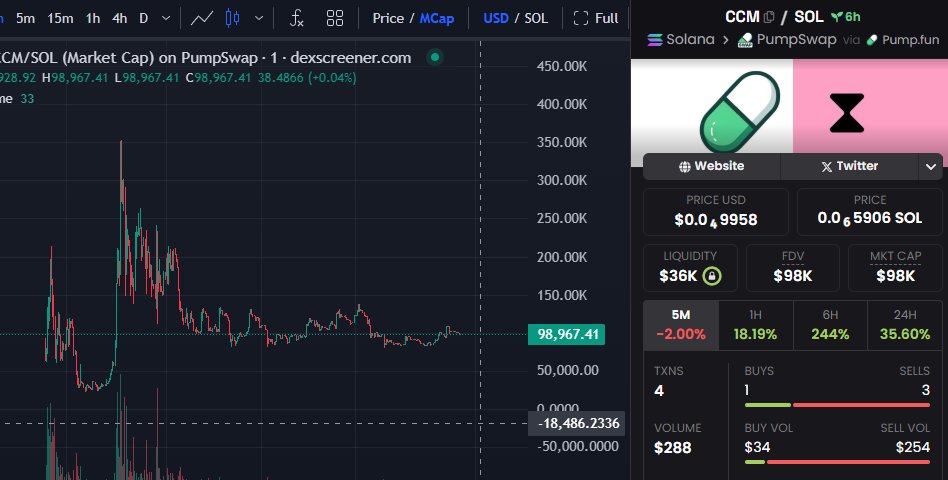Viewport: 948px width, 480px height.
Task: Expand the chart style dropdown
Action: [259, 18]
